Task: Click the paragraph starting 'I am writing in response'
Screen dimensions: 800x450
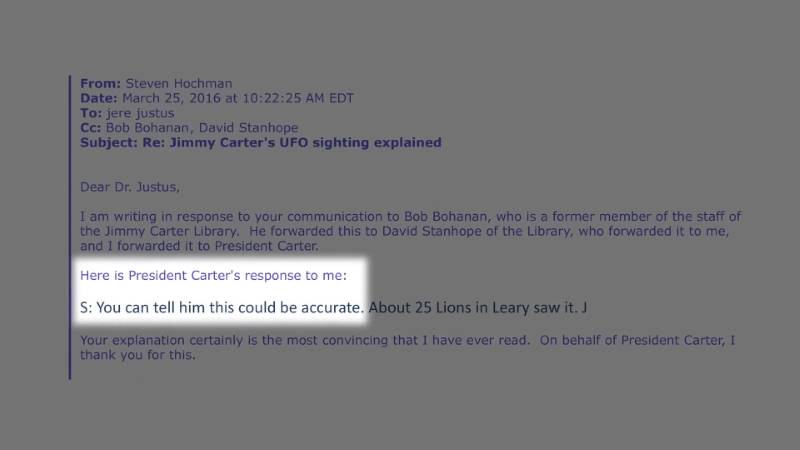Action: coord(411,231)
